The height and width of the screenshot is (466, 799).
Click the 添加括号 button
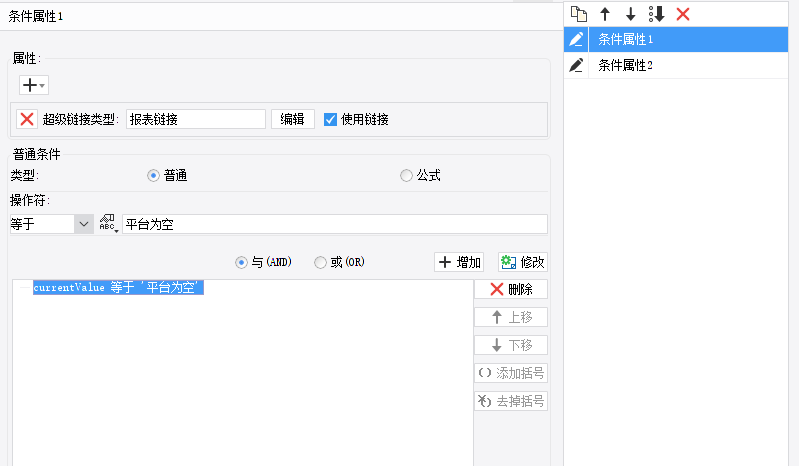point(511,373)
